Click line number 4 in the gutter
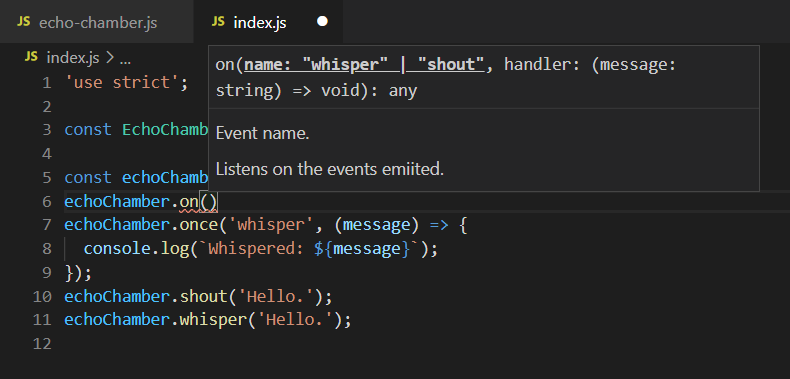Screen dimensions: 790x379 click(47, 154)
